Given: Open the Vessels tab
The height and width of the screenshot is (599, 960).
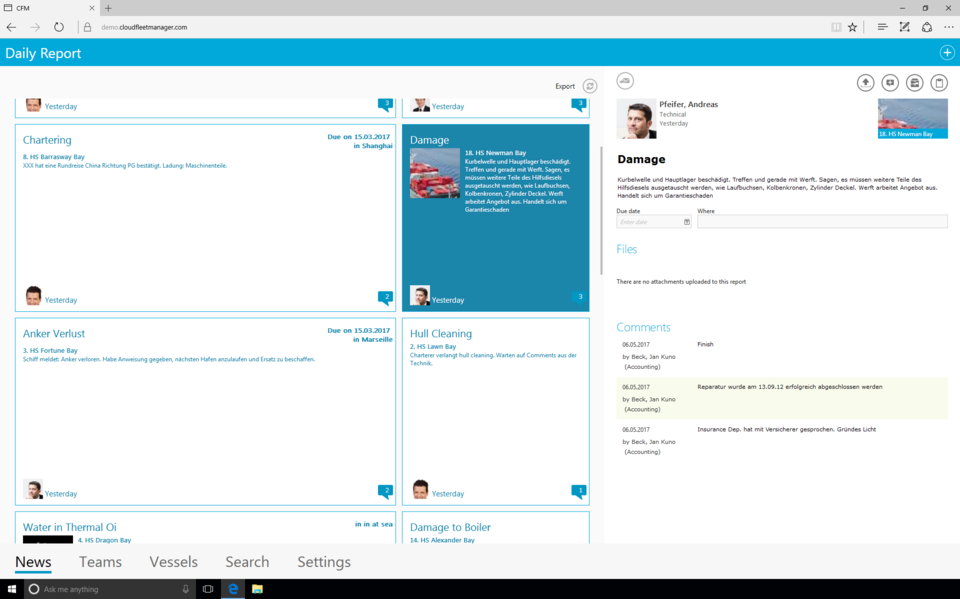Looking at the screenshot, I should point(173,562).
